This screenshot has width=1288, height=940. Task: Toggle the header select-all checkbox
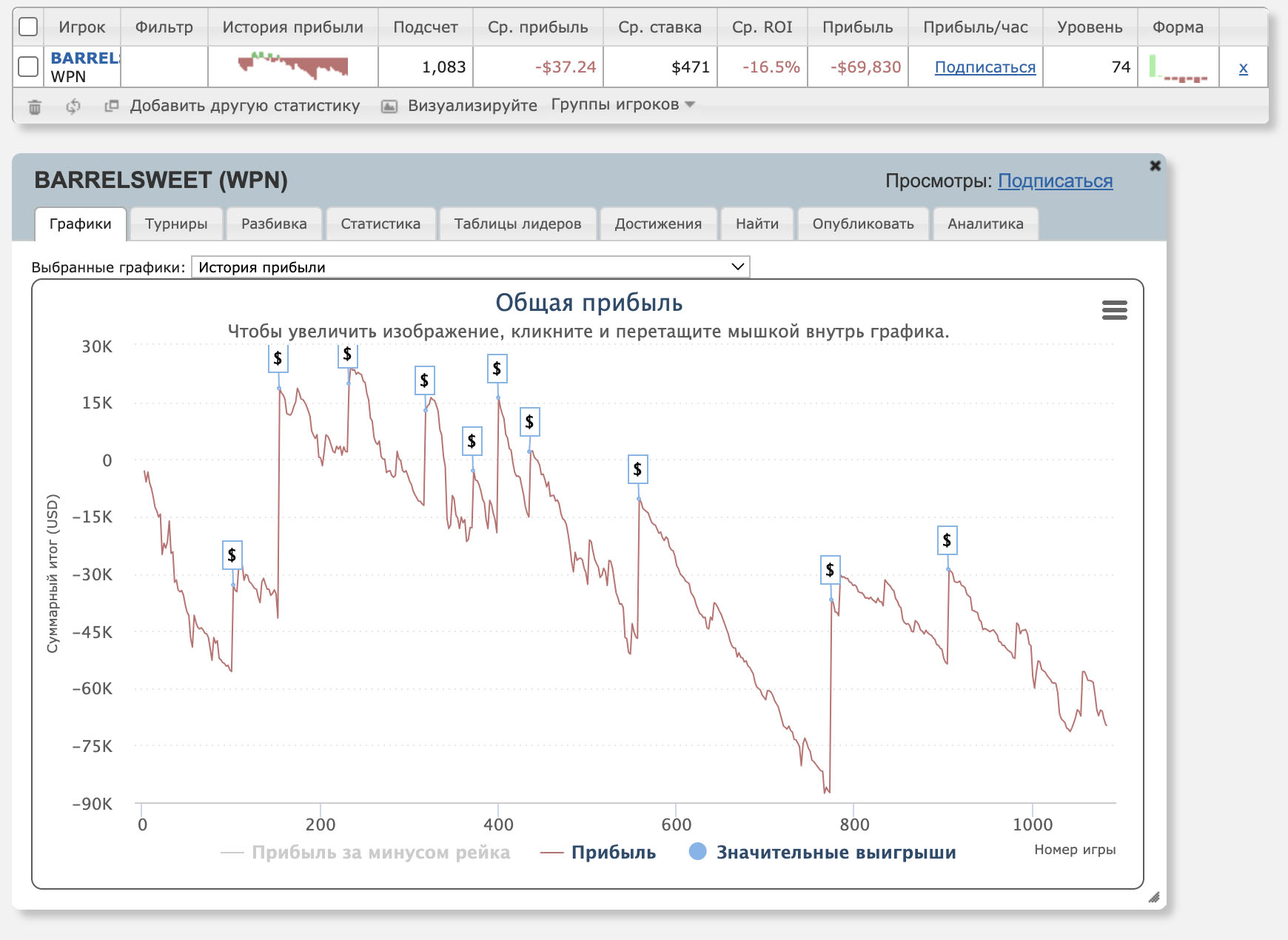28,27
